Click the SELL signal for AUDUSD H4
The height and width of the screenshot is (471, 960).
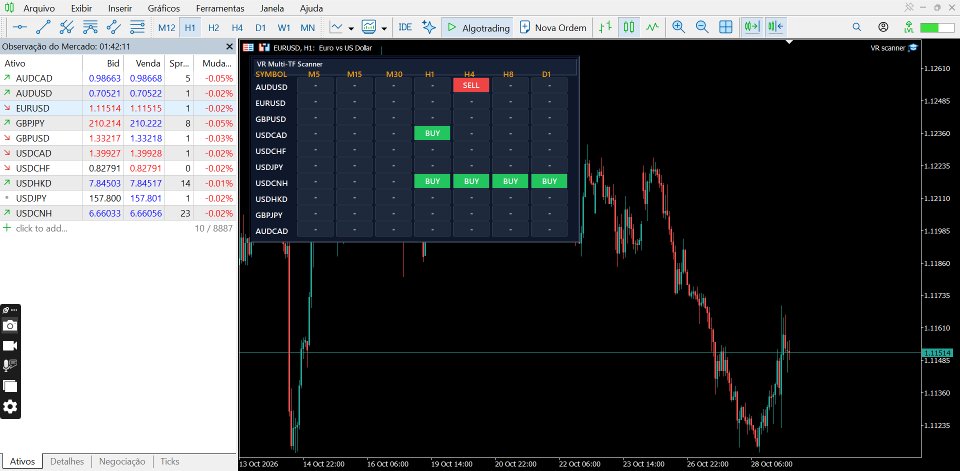471,85
